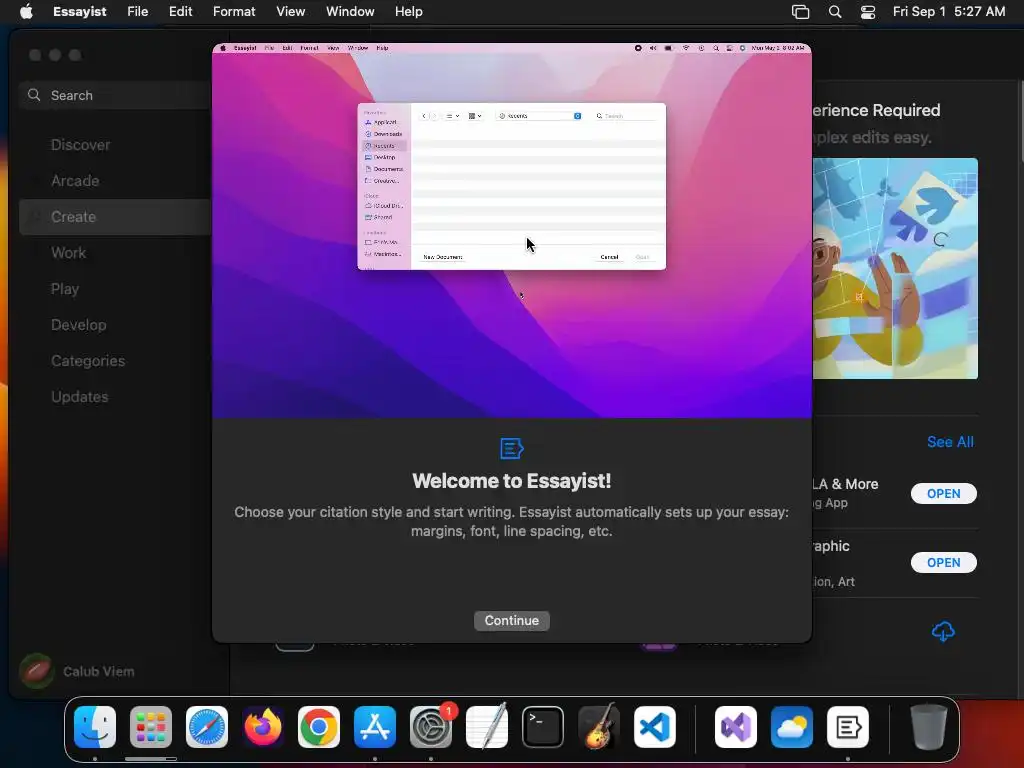Click OPEN button for MLA & More app

pyautogui.click(x=944, y=494)
